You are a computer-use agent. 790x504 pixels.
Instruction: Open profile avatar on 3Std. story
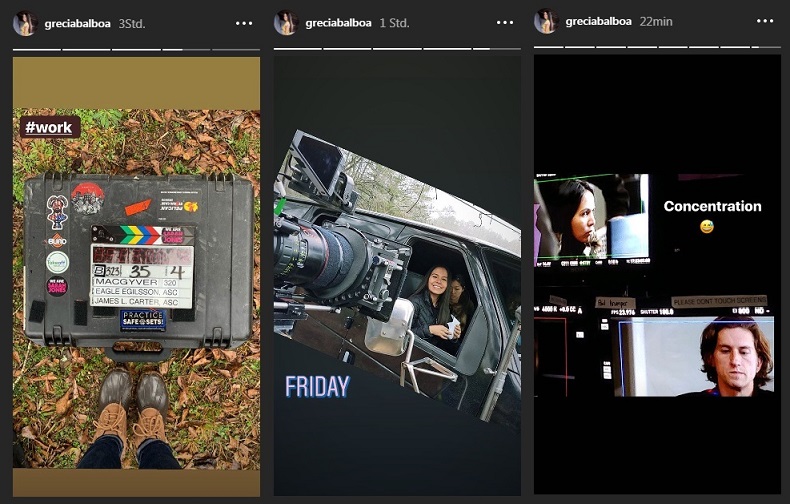pyautogui.click(x=25, y=23)
